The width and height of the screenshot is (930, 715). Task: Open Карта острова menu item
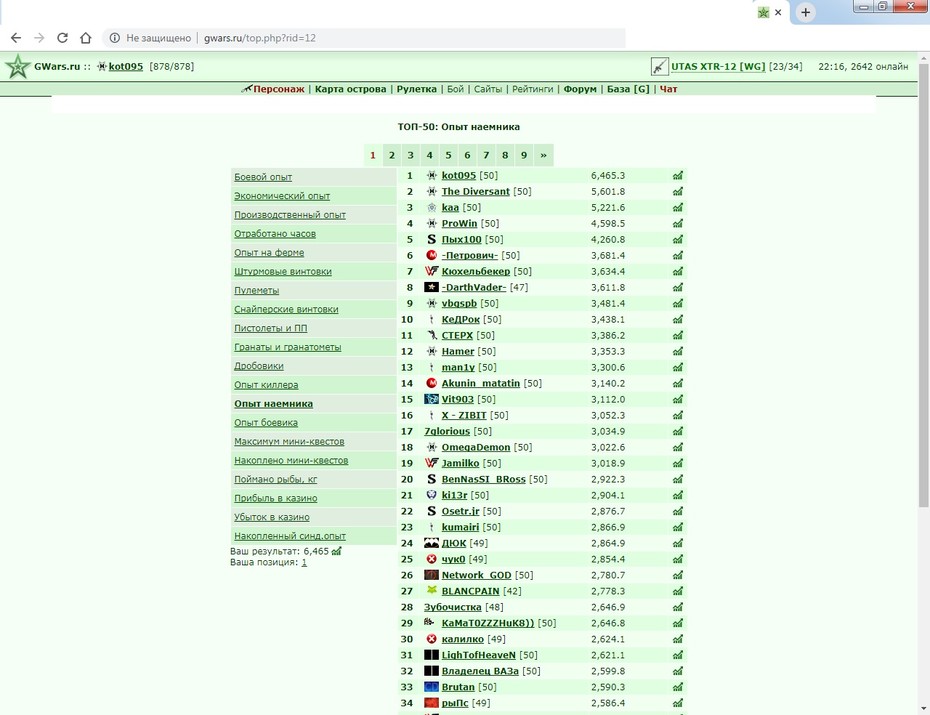click(x=351, y=89)
